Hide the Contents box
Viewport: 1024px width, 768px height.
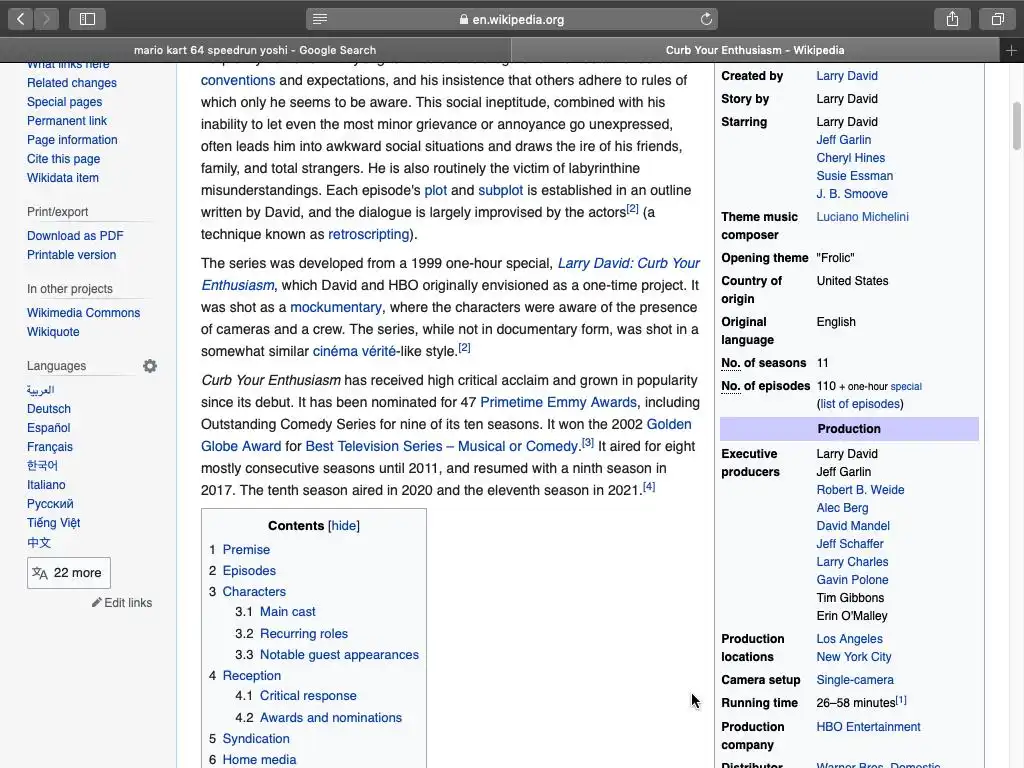[344, 526]
